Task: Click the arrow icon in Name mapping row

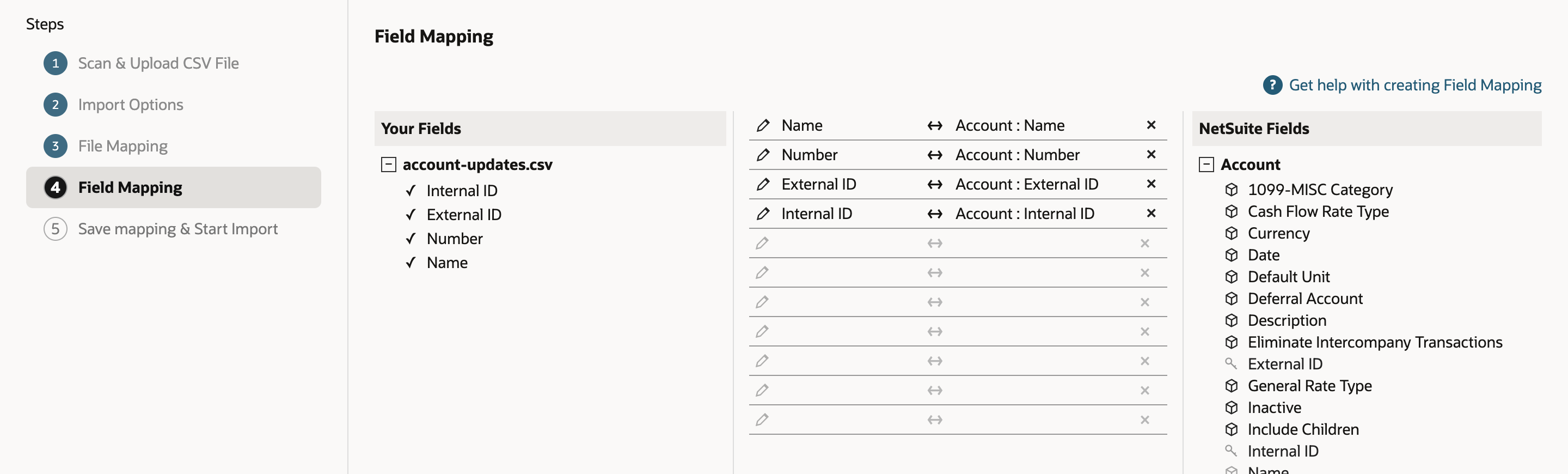Action: (935, 125)
